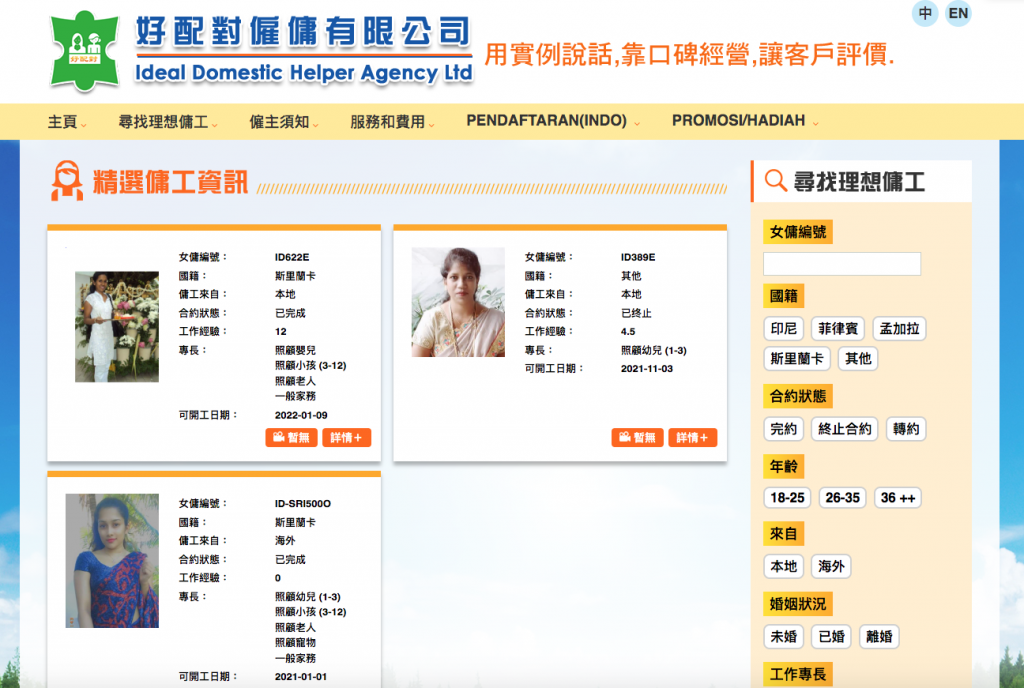Click the orange helper icon next to 精選傭工資訊

pyautogui.click(x=64, y=182)
